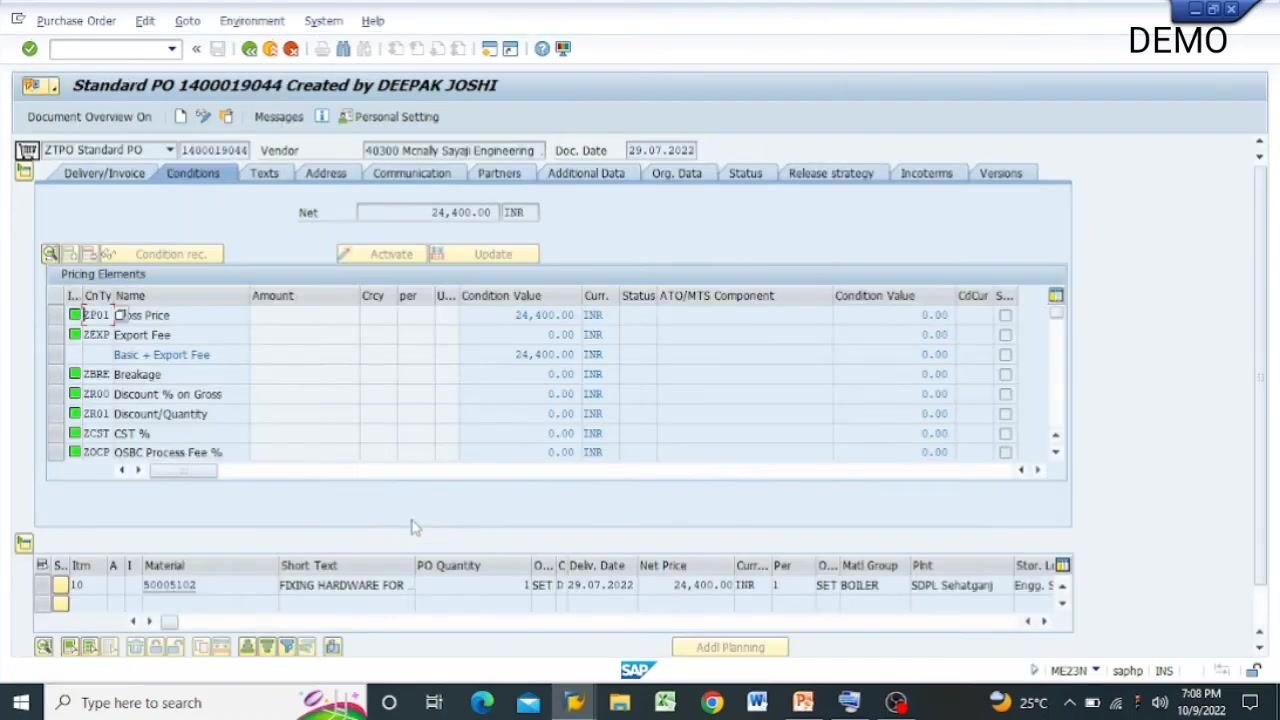Image resolution: width=1280 pixels, height=720 pixels.
Task: Click the Document Overview On button
Action: (89, 117)
